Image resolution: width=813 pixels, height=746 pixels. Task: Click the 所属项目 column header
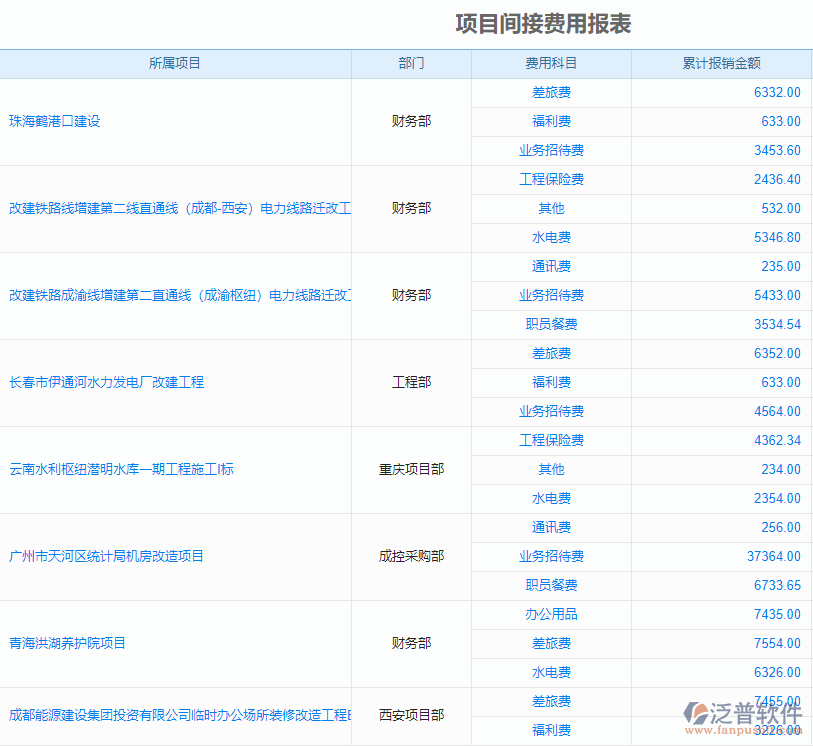point(175,63)
